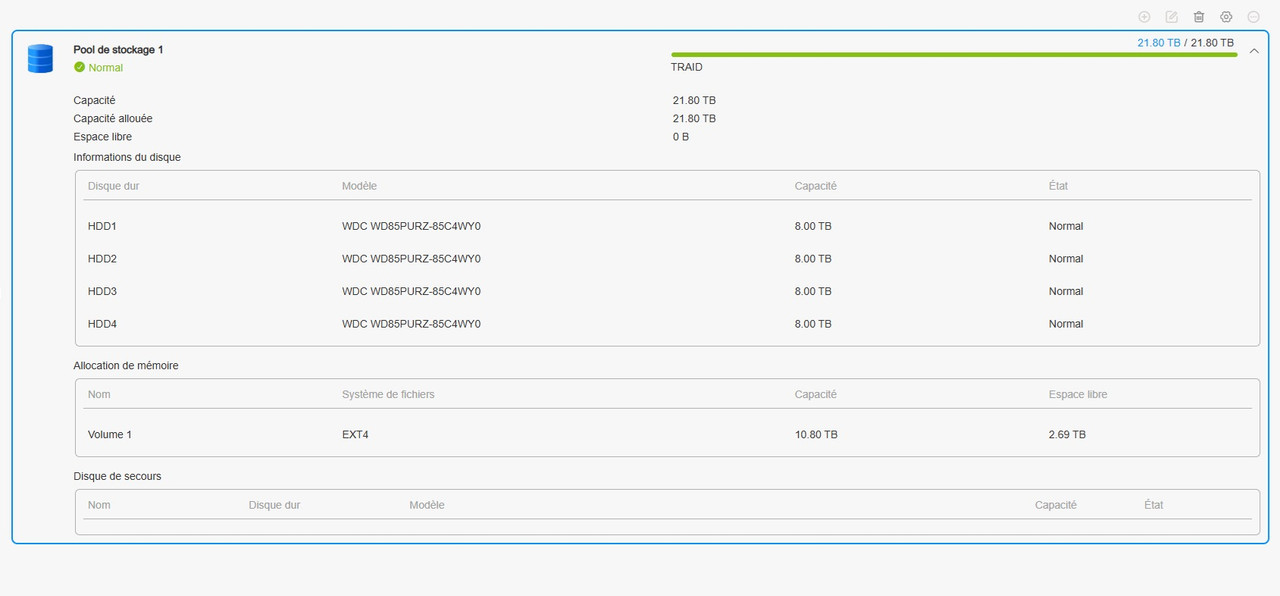The image size is (1280, 596).
Task: Click the 8.00 TB capacity of HDD4
Action: (x=813, y=324)
